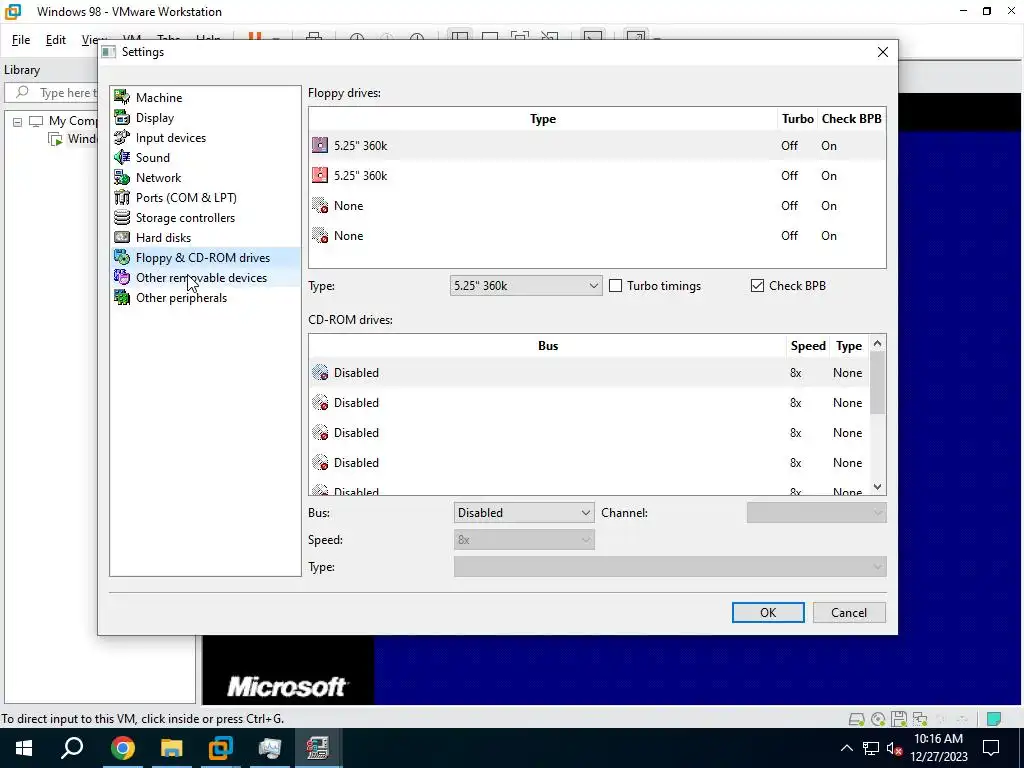The width and height of the screenshot is (1024, 768).
Task: Enable the Turbo timings checkbox
Action: [x=615, y=286]
